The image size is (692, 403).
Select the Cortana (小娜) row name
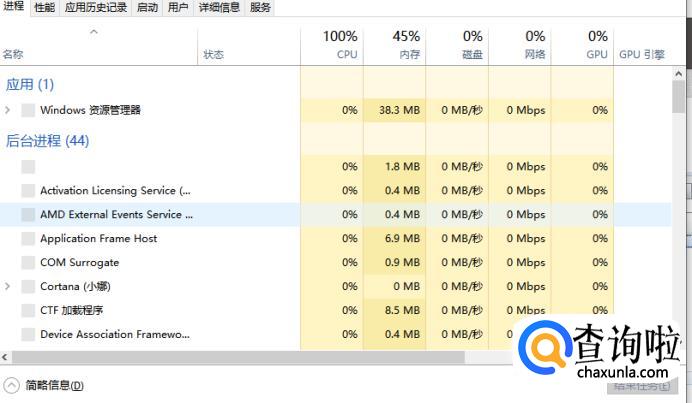[75, 286]
